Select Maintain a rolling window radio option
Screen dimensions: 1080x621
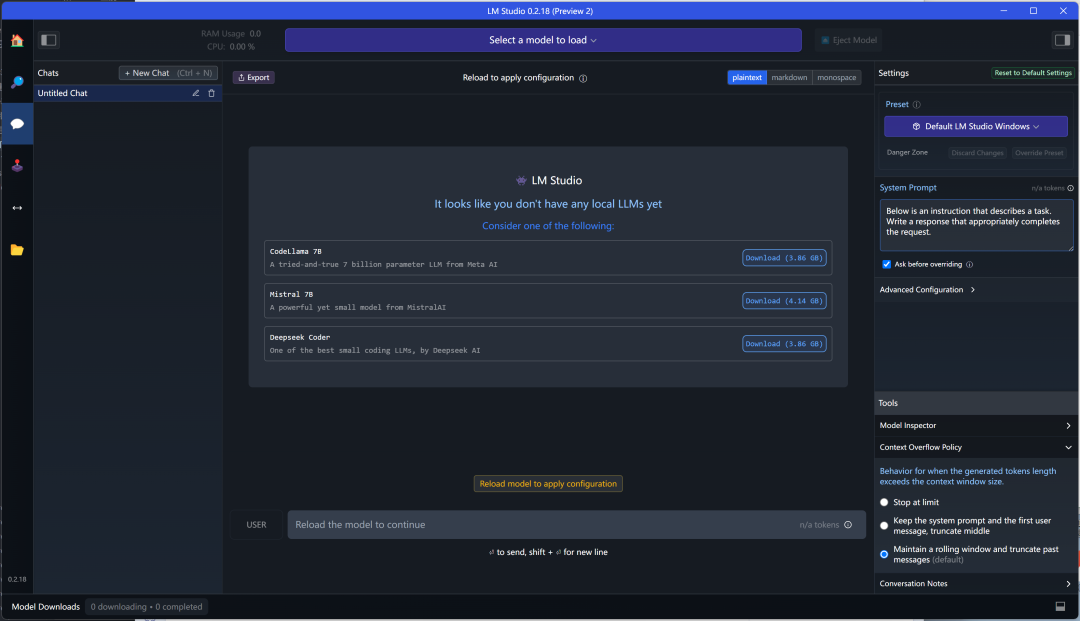pos(884,554)
